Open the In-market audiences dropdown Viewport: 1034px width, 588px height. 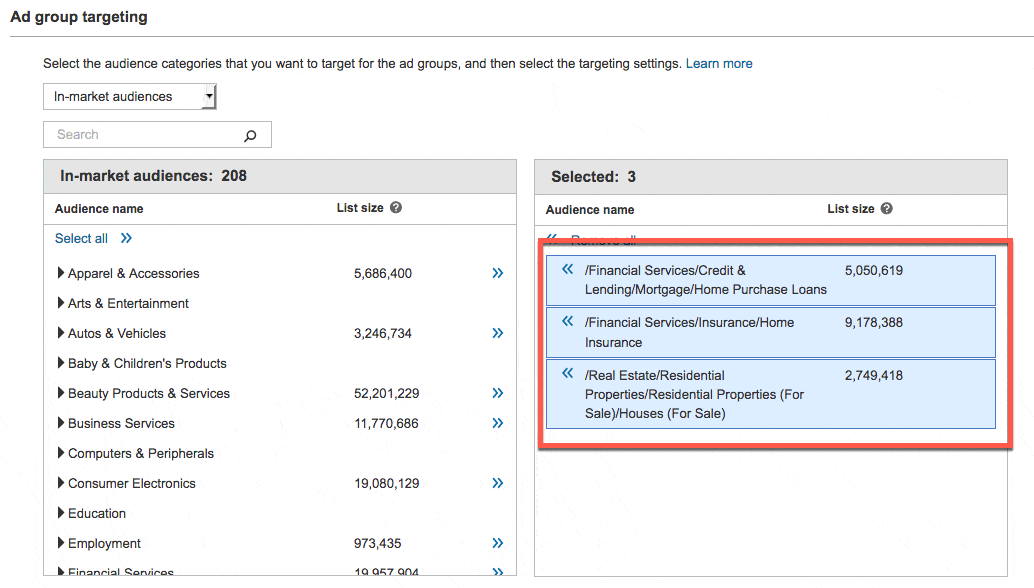click(130, 97)
